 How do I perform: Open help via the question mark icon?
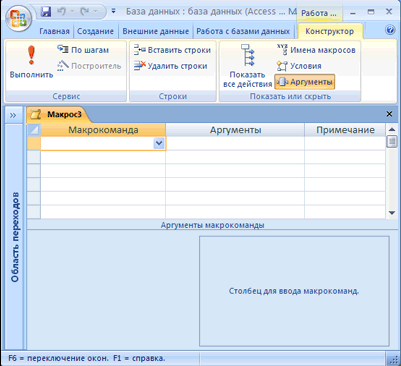tap(390, 31)
